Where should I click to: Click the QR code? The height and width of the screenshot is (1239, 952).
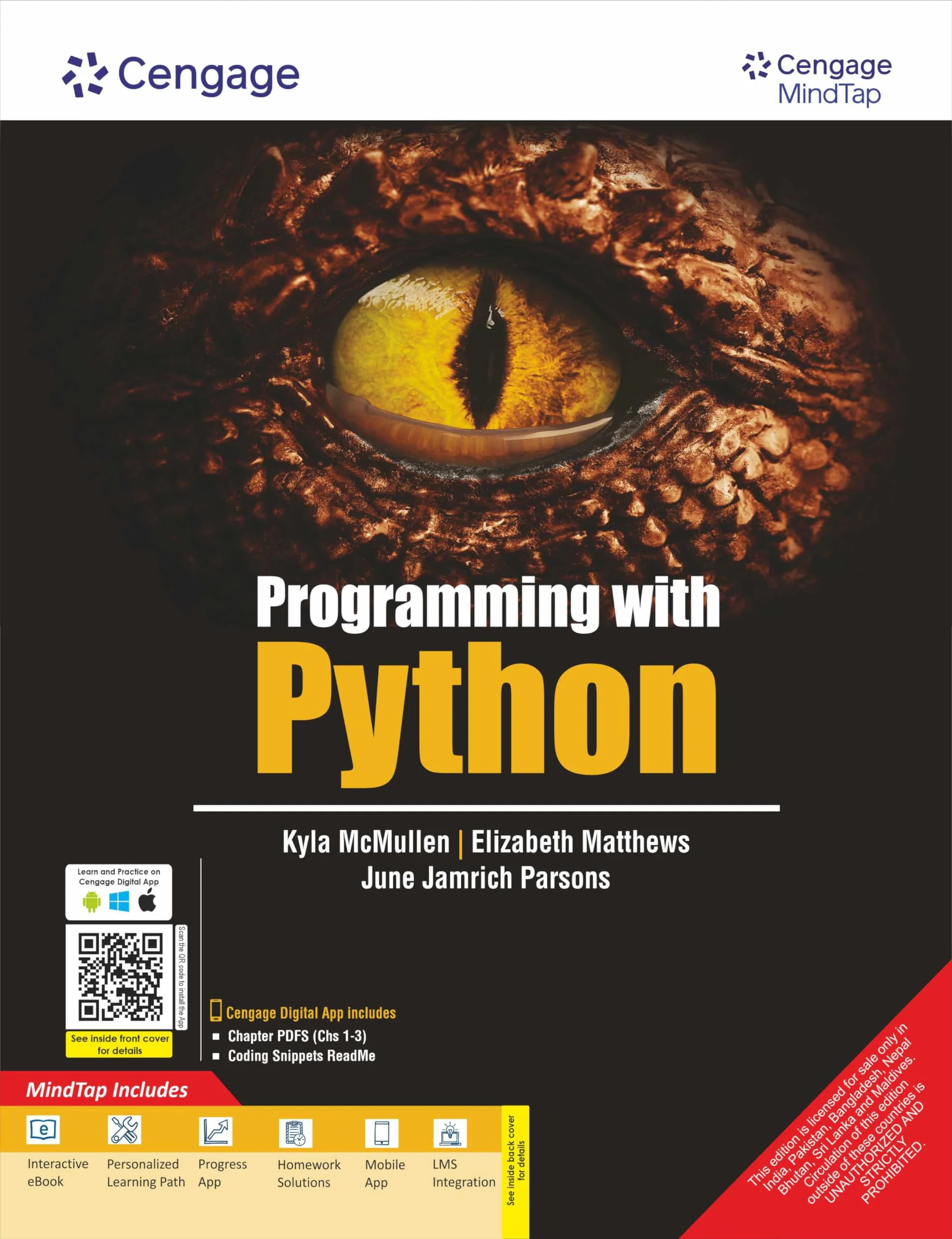coord(120,976)
